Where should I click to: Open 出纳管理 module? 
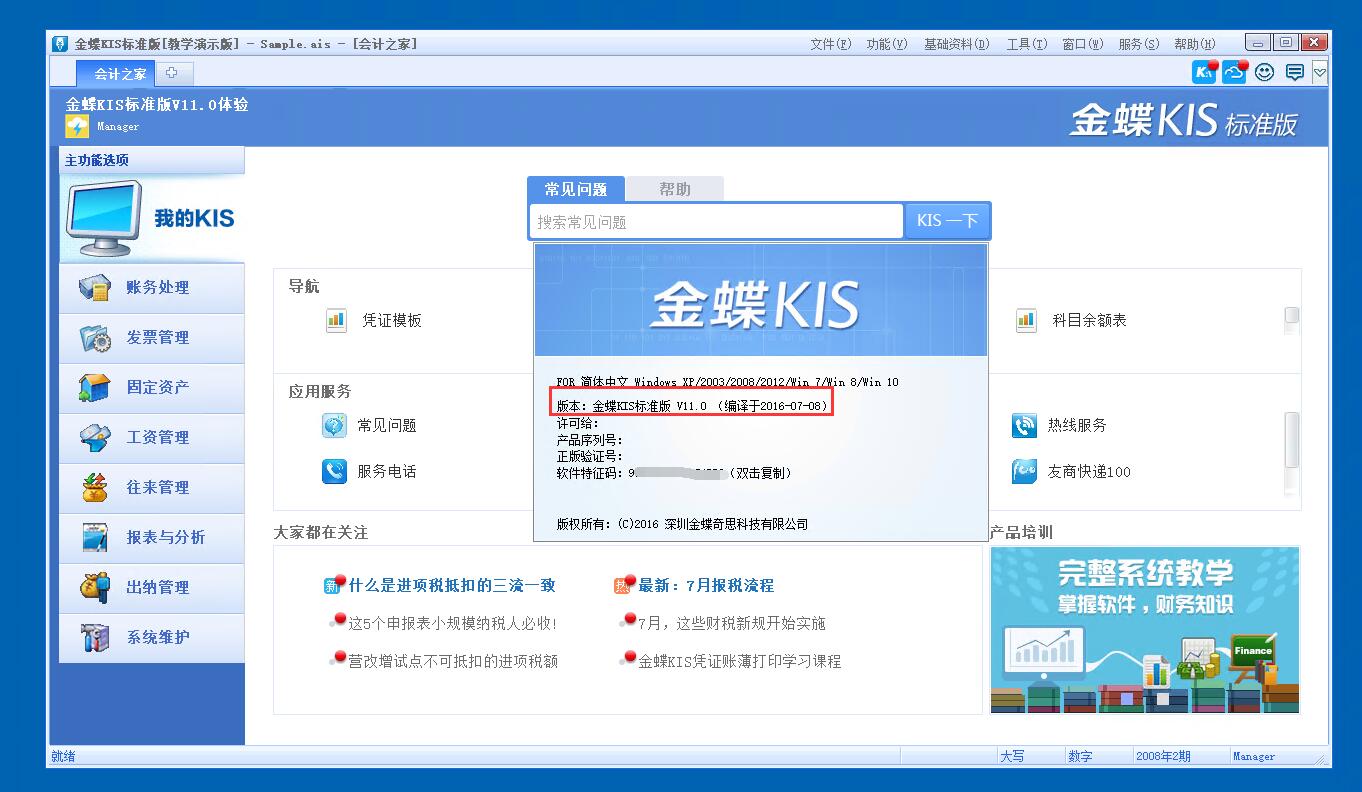tap(151, 588)
